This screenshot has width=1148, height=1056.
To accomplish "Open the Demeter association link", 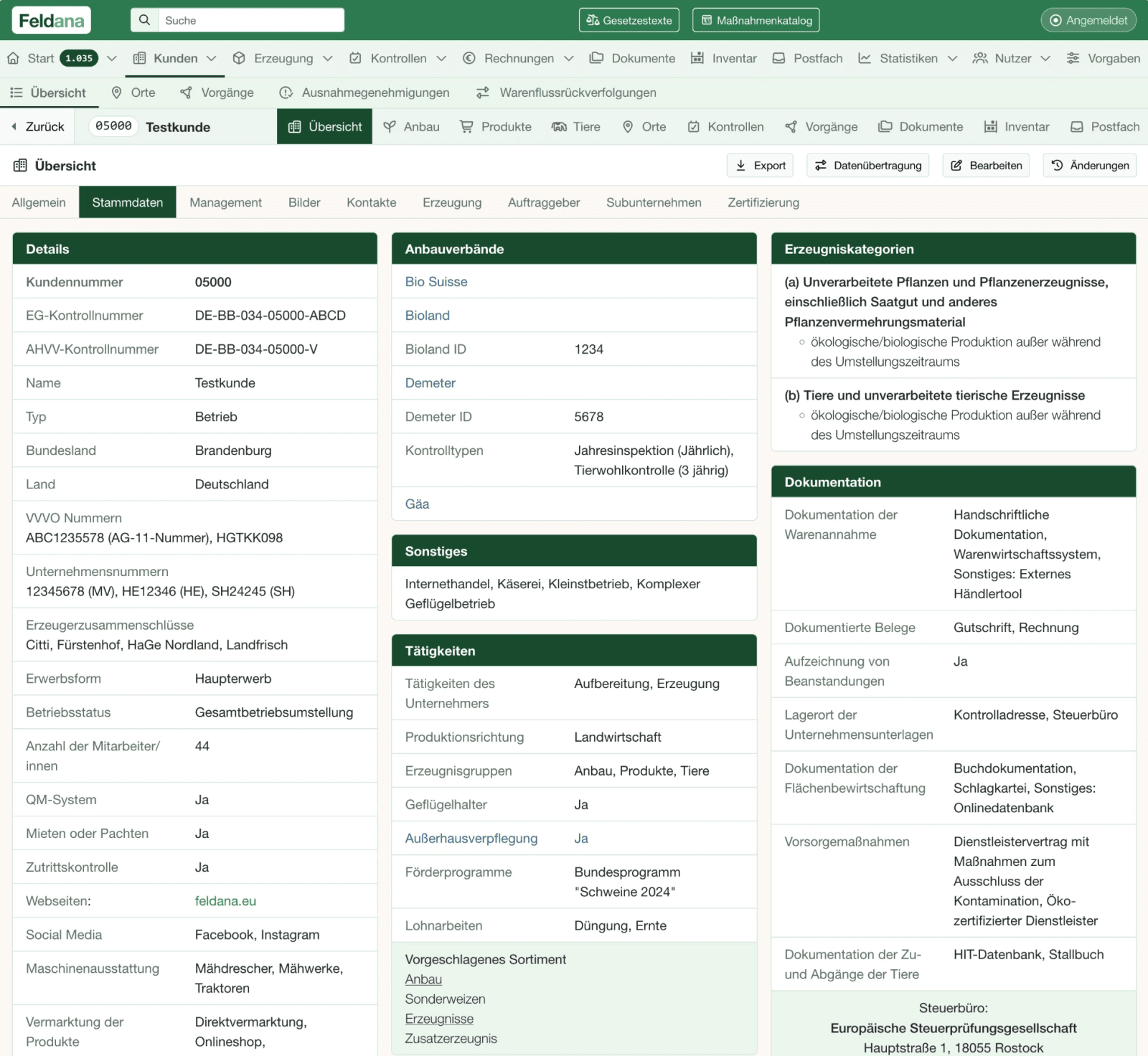I will click(x=430, y=383).
